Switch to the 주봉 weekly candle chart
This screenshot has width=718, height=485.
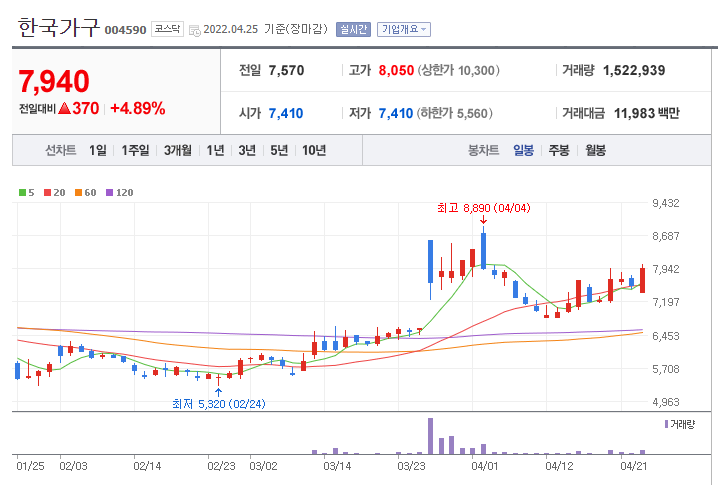559,150
